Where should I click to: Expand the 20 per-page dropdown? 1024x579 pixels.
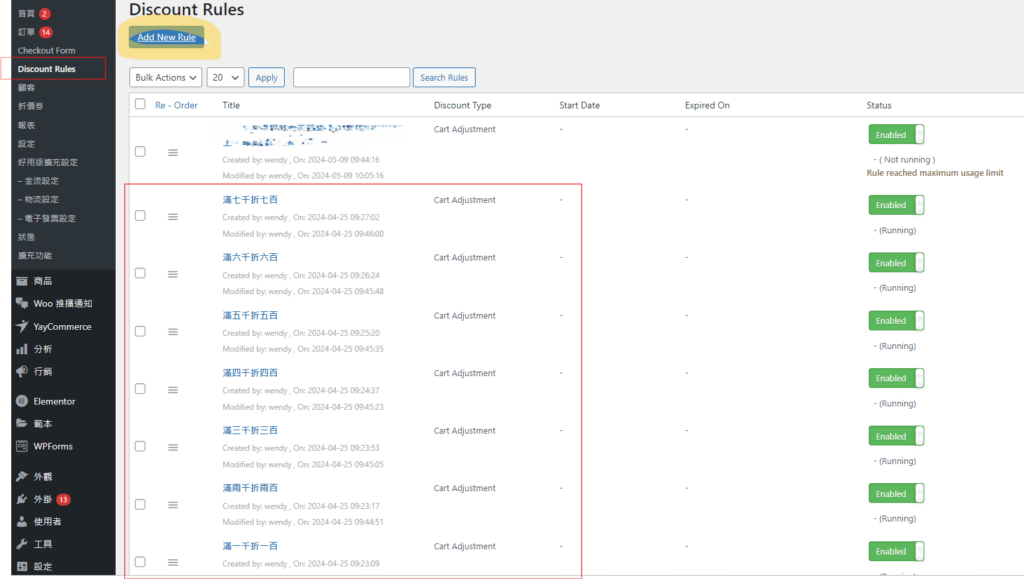pos(226,78)
